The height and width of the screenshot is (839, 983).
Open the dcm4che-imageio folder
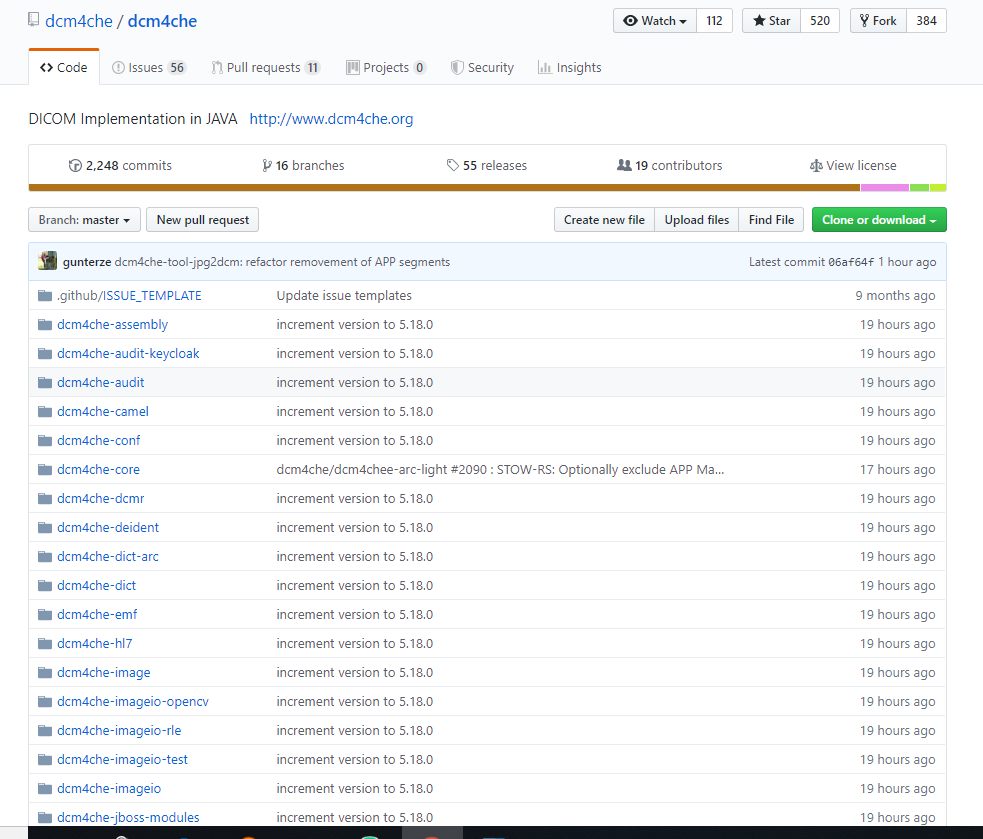pyautogui.click(x=109, y=789)
